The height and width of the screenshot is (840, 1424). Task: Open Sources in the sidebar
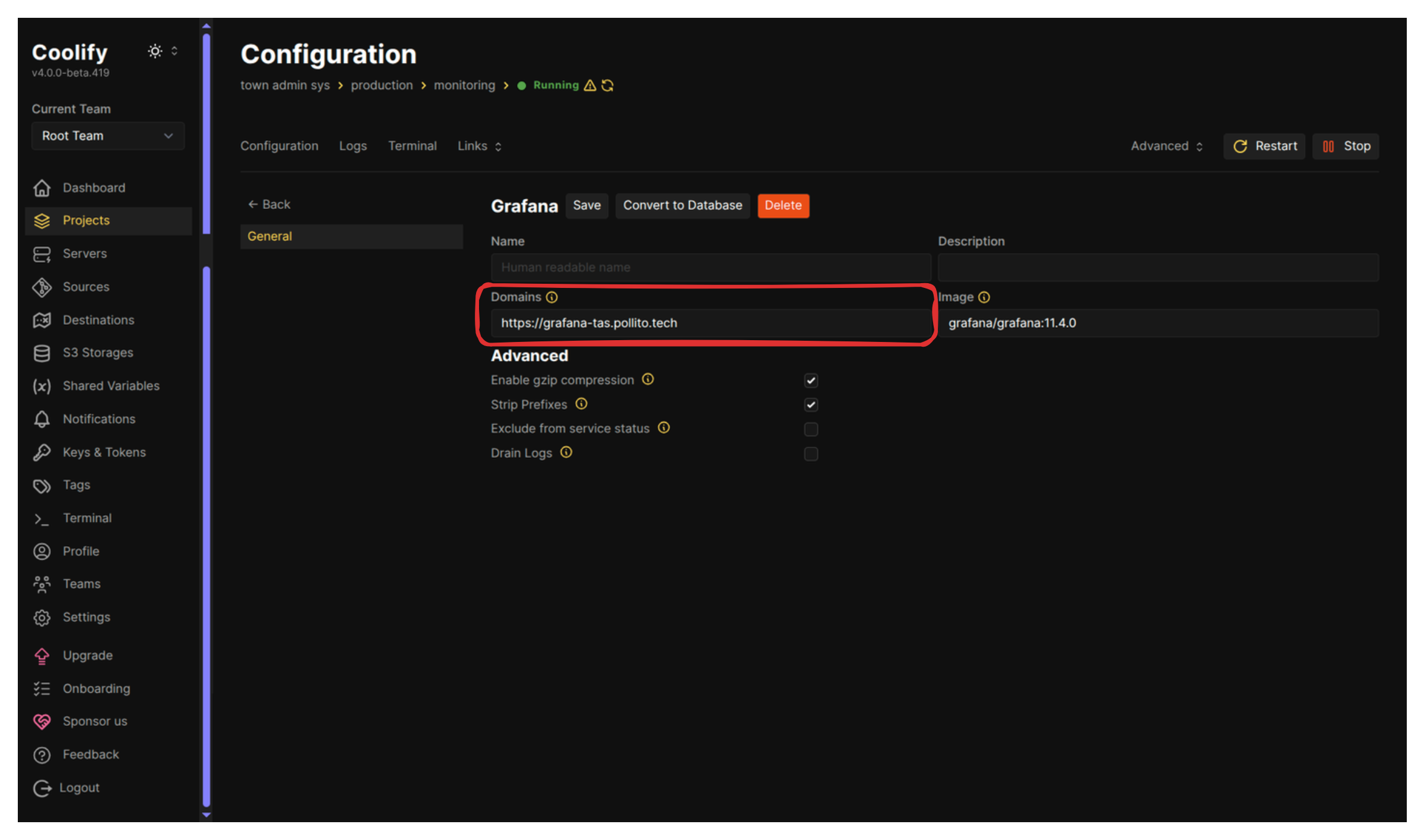[x=86, y=287]
